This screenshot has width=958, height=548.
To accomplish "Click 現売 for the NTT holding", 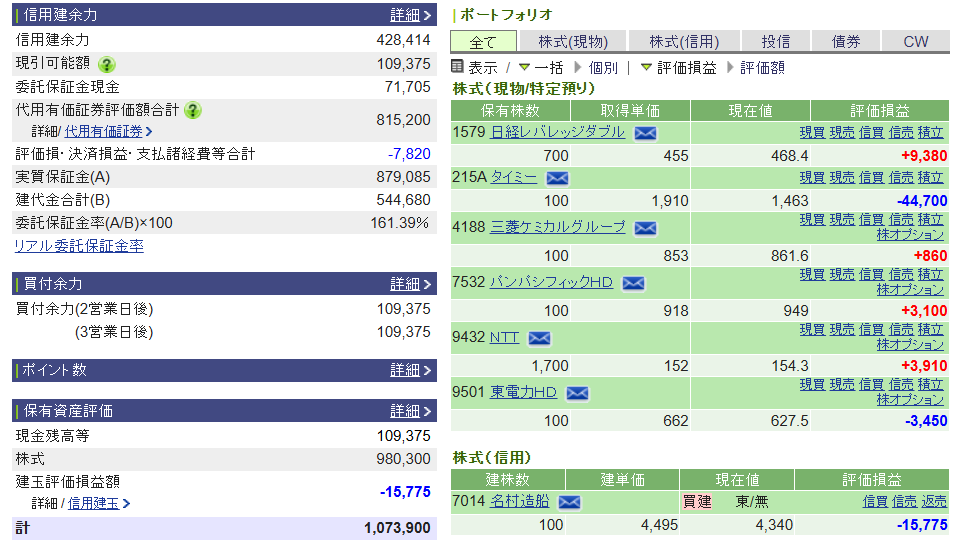I will 841,329.
